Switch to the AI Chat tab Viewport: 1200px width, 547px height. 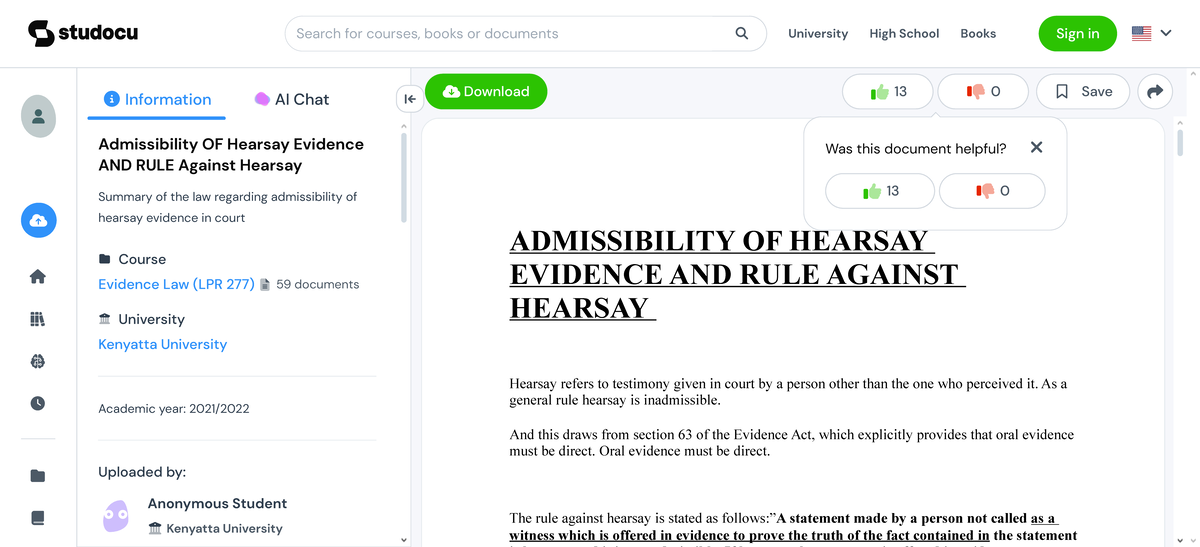(x=291, y=99)
